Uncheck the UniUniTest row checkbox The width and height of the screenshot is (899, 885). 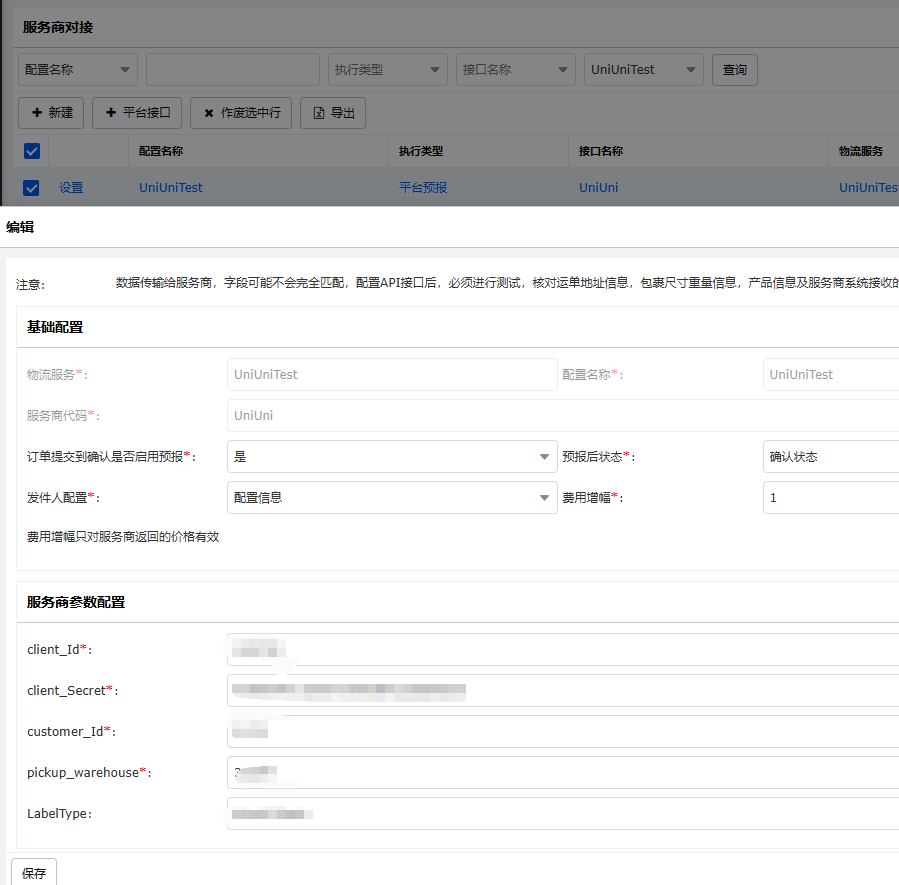[x=32, y=188]
